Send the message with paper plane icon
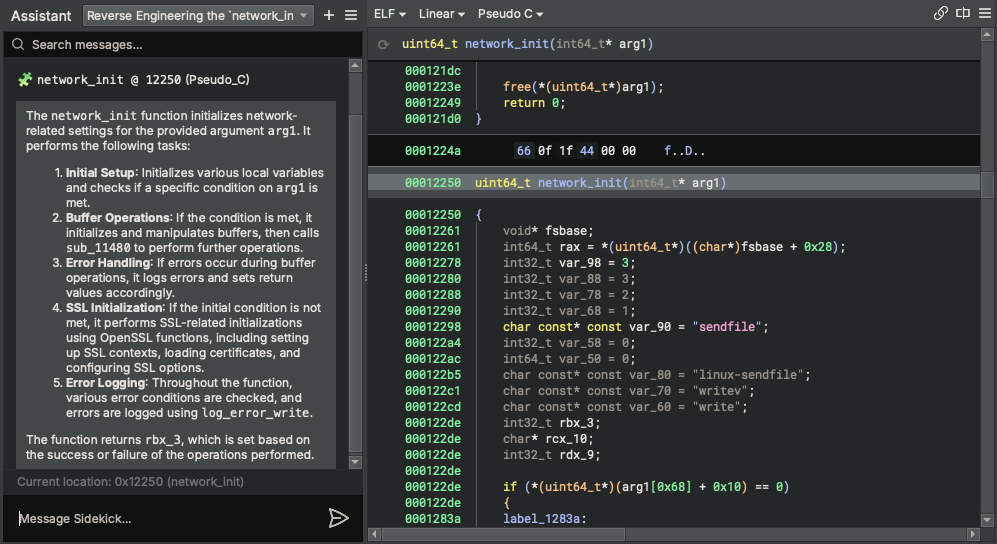Viewport: 997px width, 544px height. click(338, 518)
